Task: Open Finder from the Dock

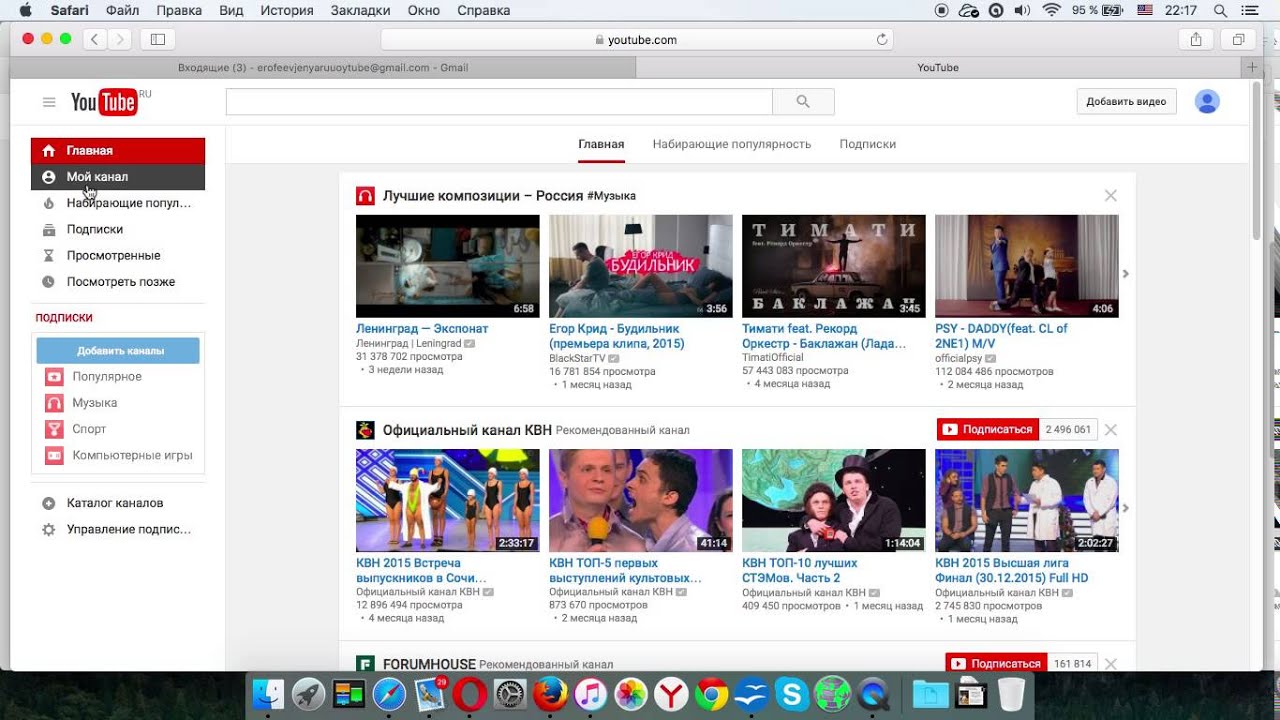Action: tap(268, 693)
